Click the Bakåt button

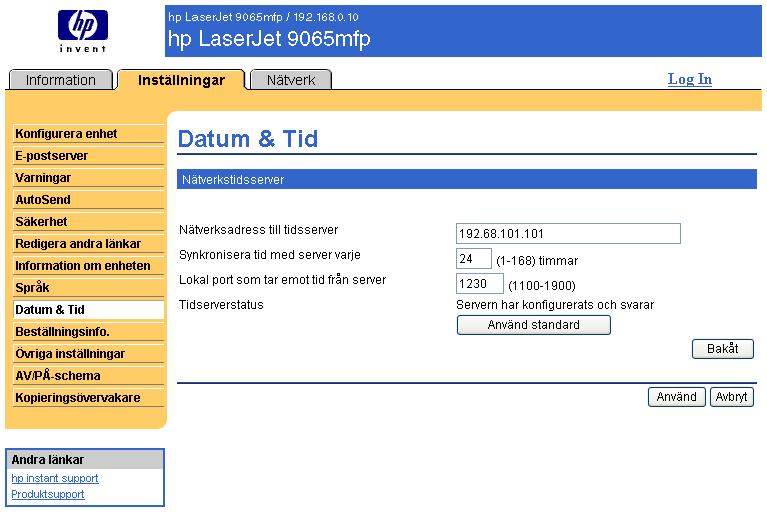[722, 349]
